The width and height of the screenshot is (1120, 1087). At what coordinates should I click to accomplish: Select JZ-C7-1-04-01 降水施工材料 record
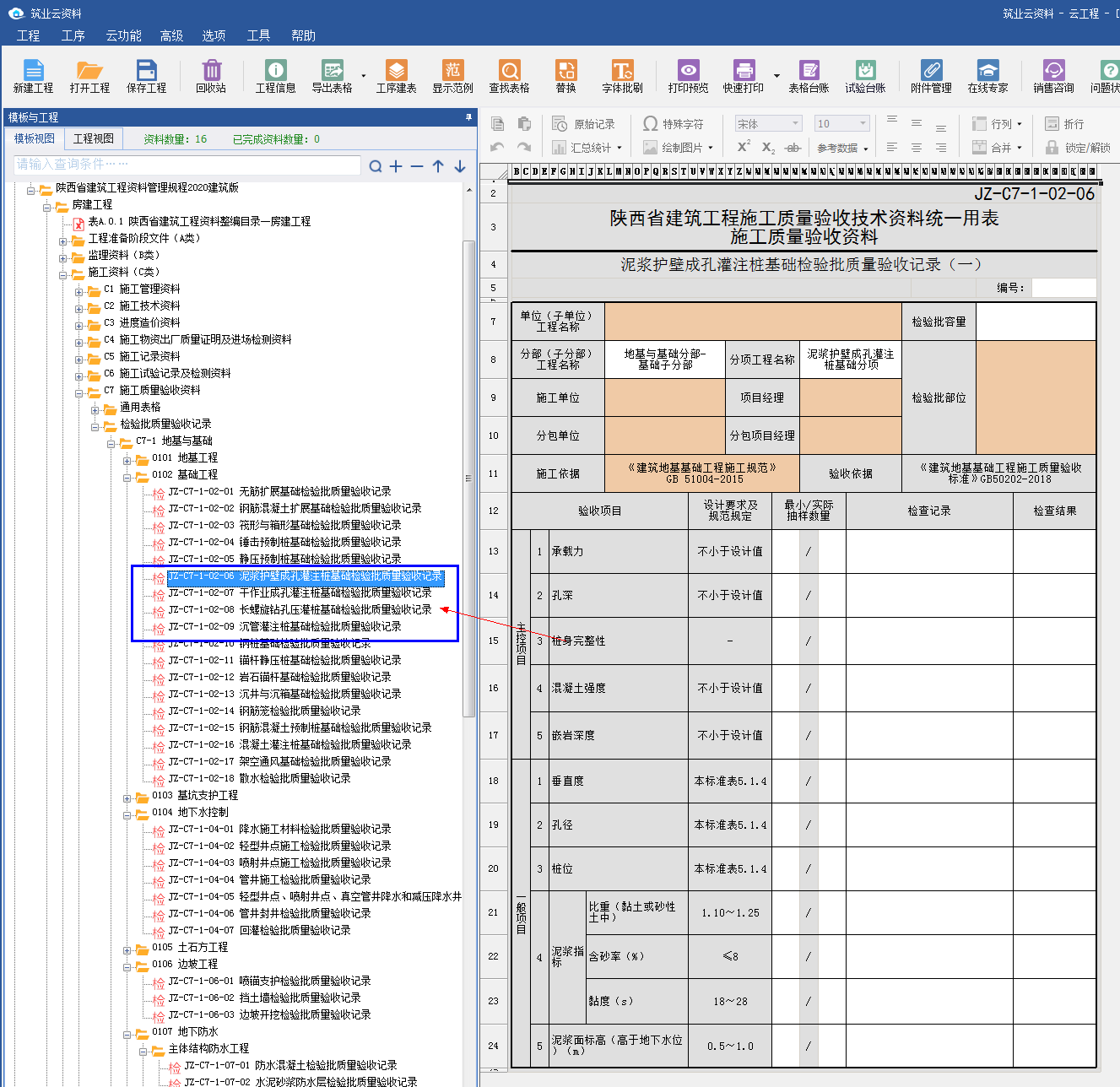[280, 829]
